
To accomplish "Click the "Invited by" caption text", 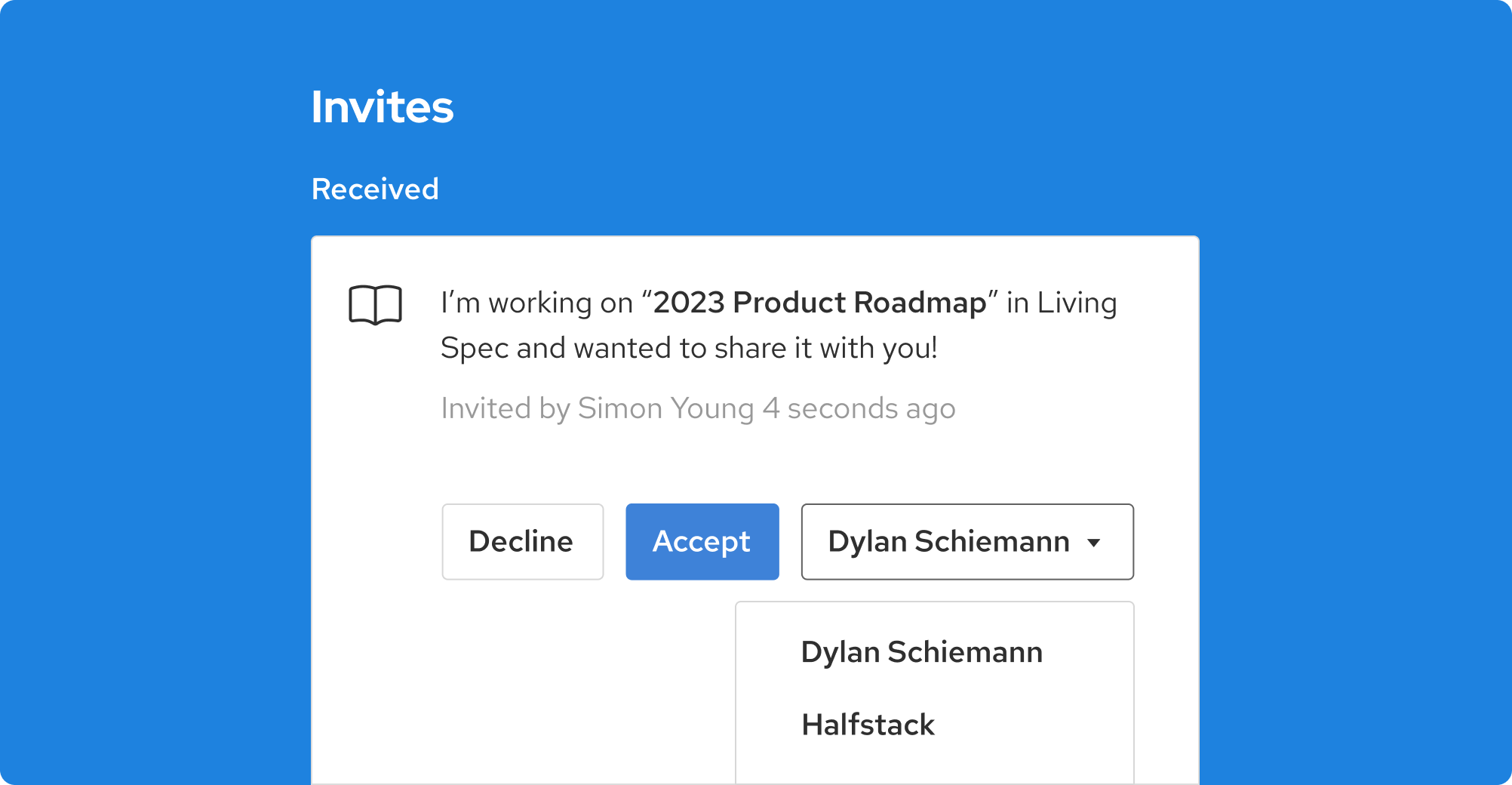I will (506, 408).
